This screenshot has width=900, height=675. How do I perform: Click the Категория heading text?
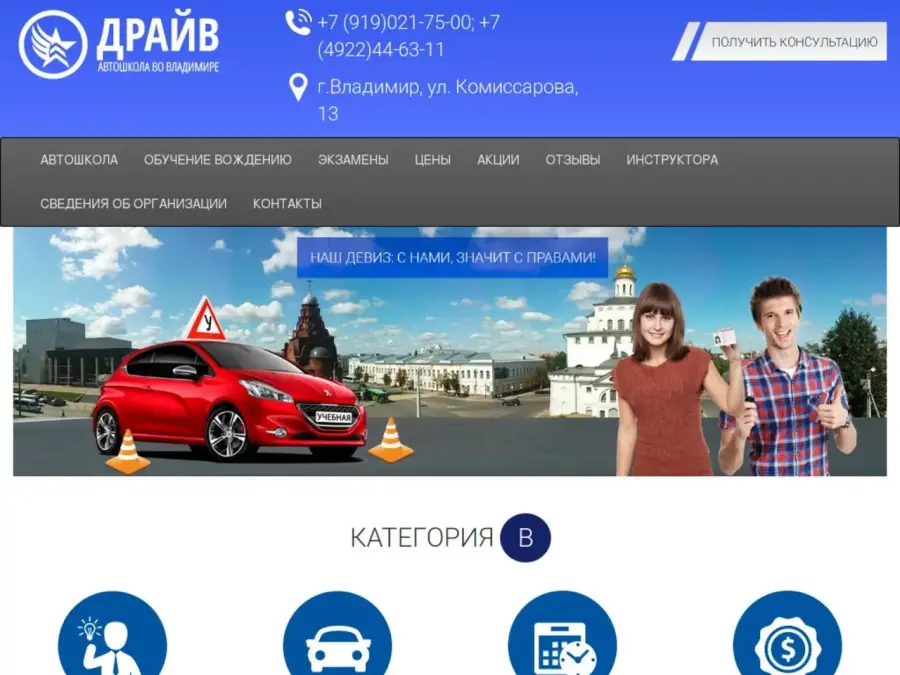(422, 538)
